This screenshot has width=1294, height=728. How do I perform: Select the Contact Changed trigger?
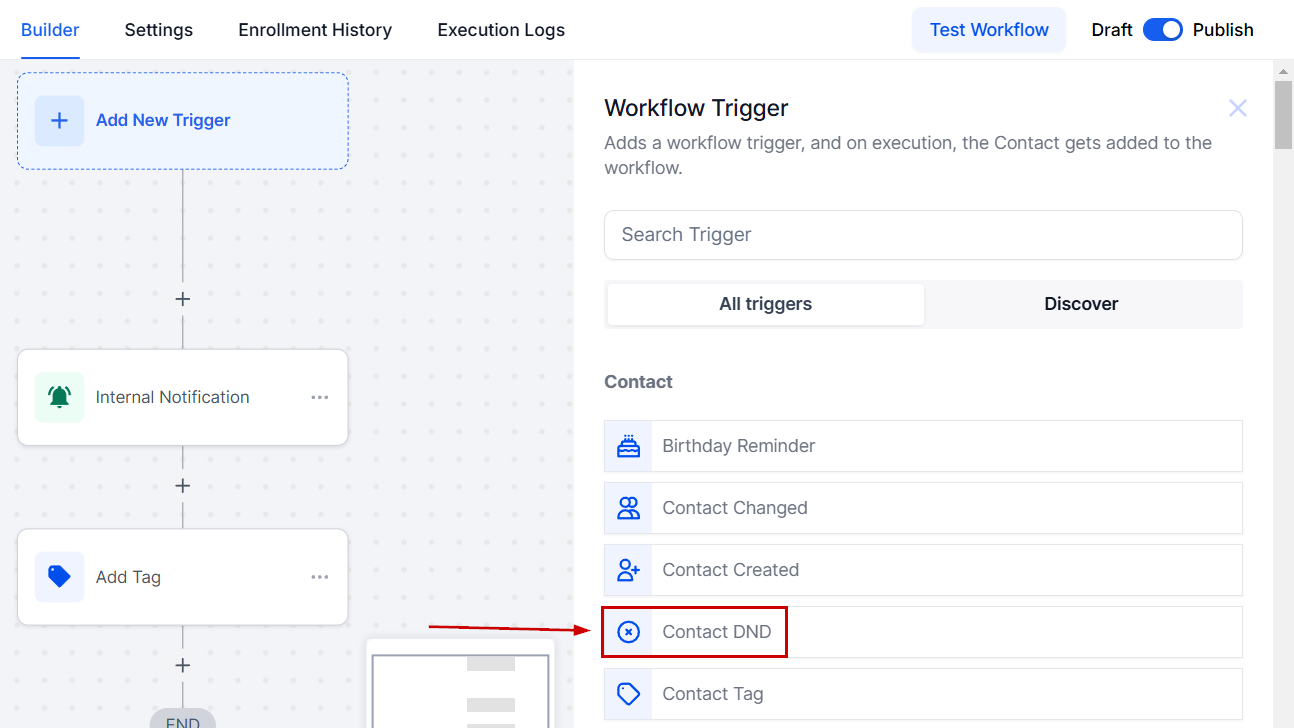[923, 508]
